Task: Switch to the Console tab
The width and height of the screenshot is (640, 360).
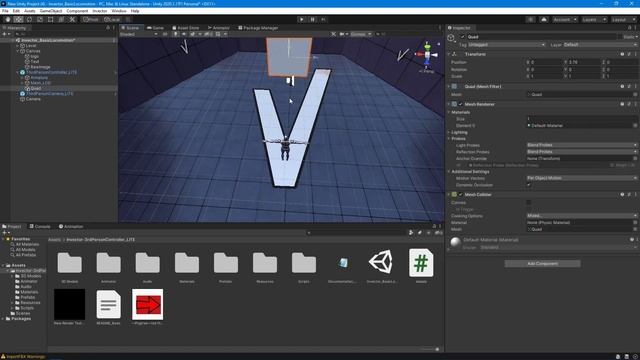Action: (x=40, y=227)
